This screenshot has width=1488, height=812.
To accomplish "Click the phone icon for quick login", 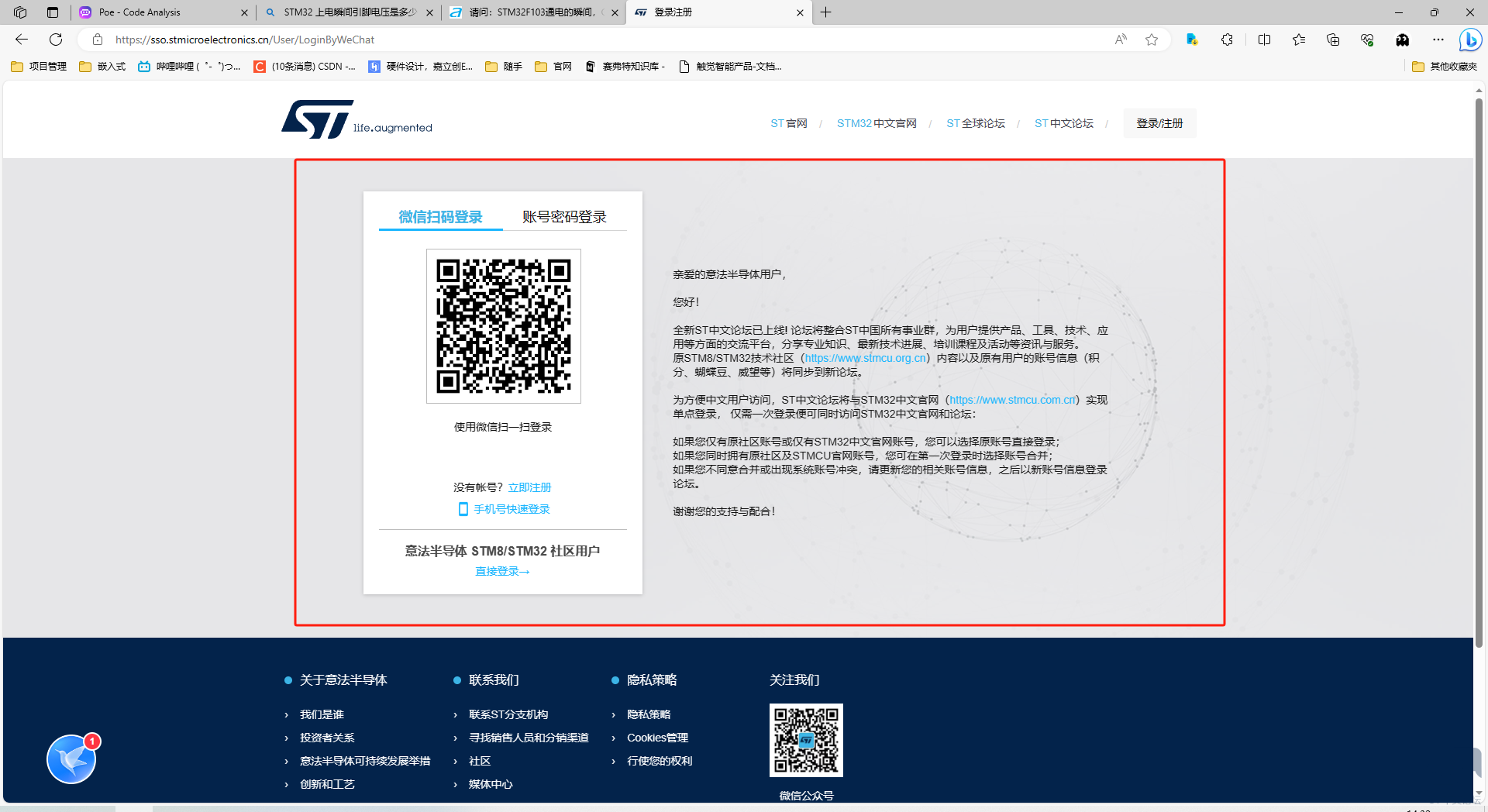I will pyautogui.click(x=463, y=509).
